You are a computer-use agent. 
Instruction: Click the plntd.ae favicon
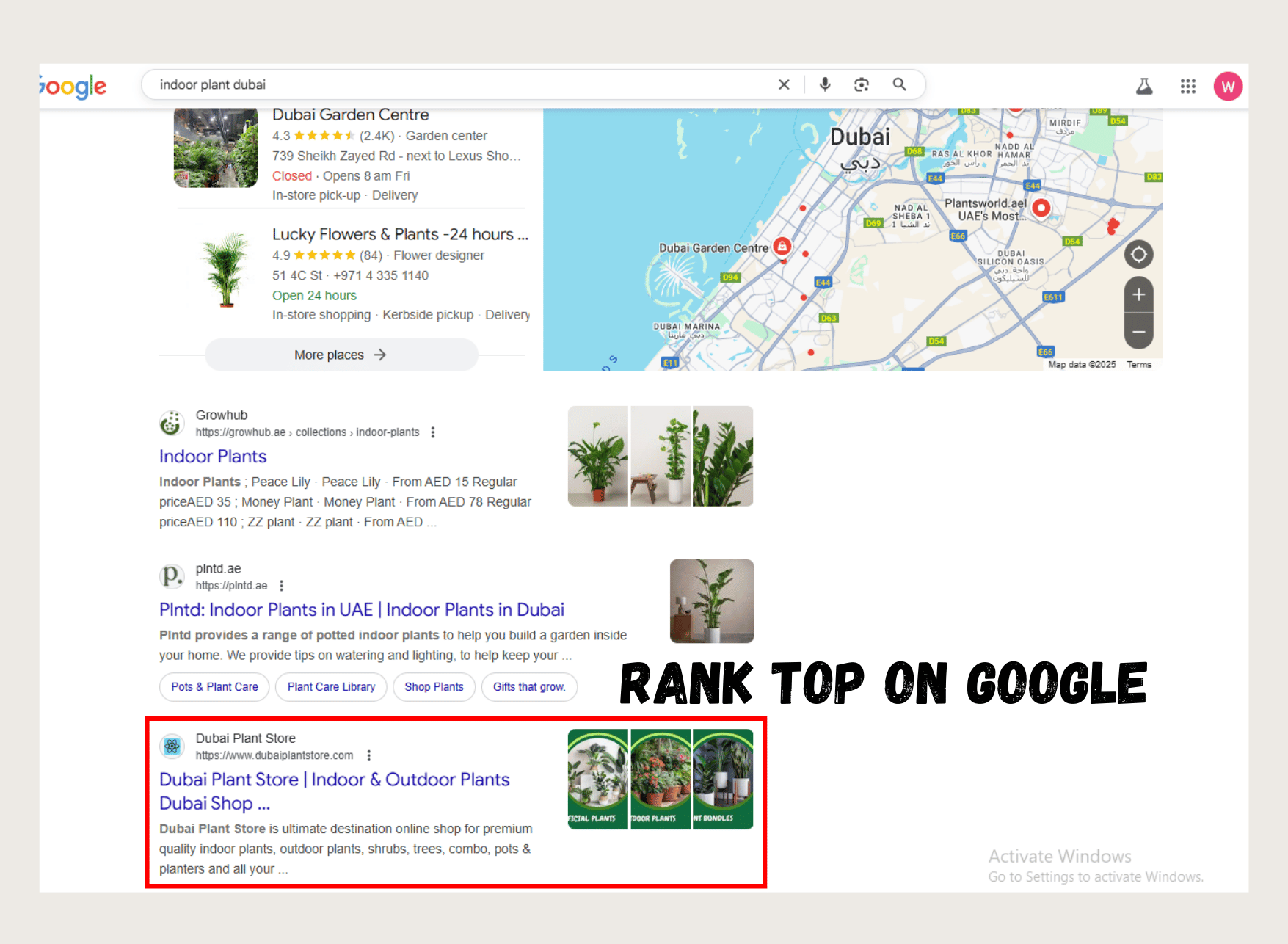click(x=171, y=577)
